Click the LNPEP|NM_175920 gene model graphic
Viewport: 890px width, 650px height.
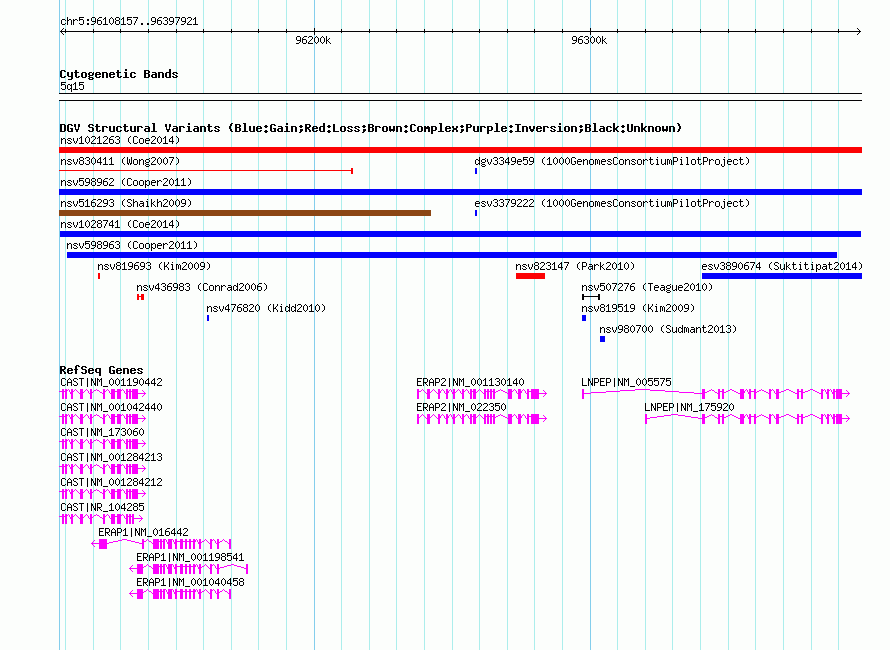pos(747,418)
